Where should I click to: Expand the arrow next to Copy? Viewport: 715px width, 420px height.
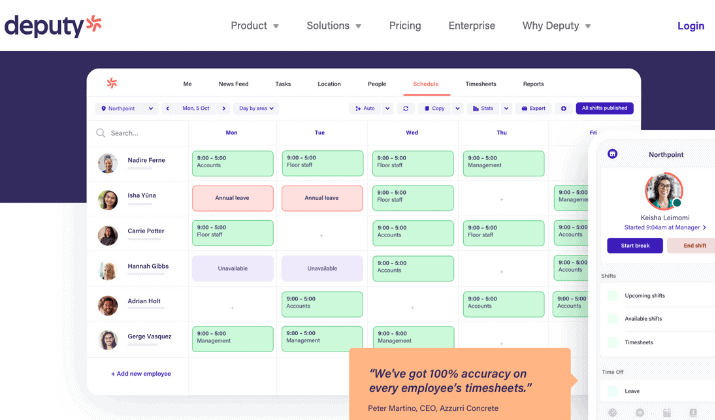click(x=457, y=109)
